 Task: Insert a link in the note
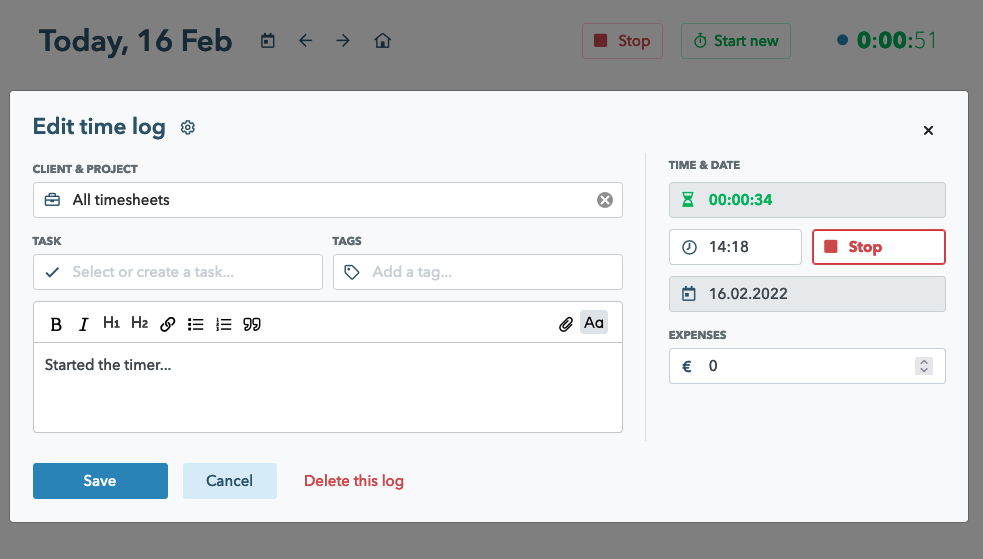[x=168, y=324]
